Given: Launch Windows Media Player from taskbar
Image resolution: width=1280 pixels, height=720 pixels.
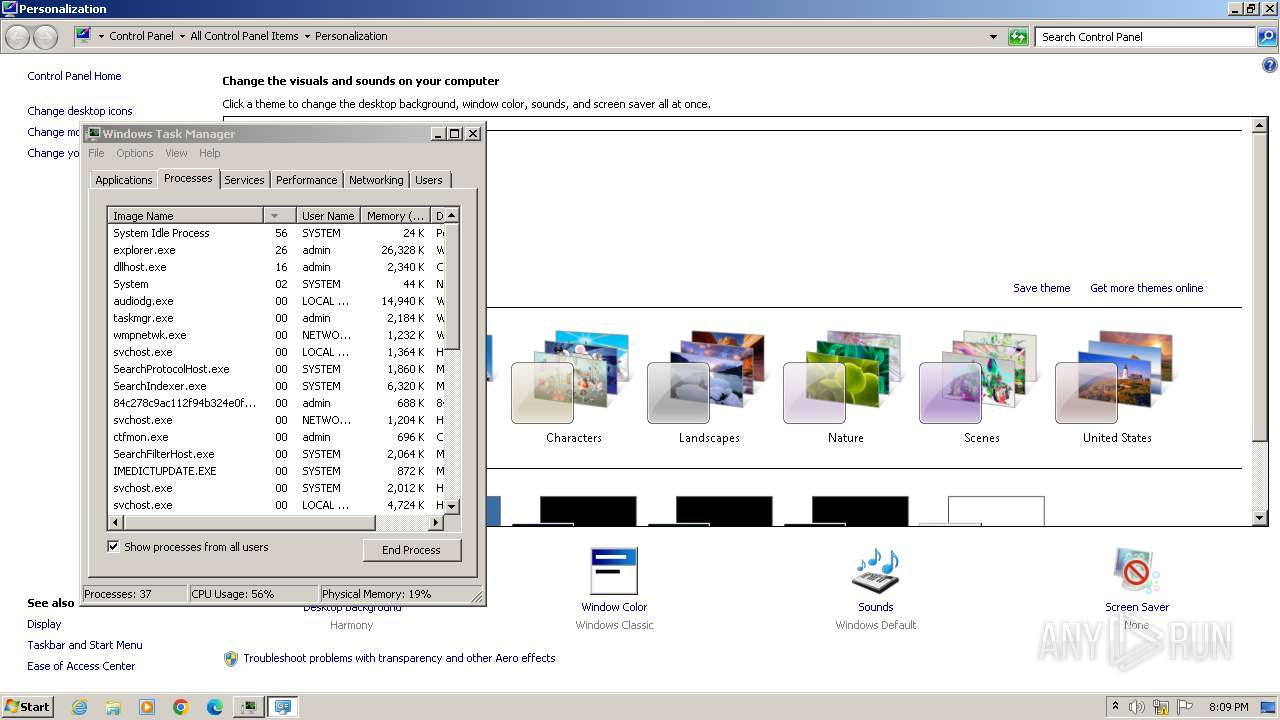Looking at the screenshot, I should [147, 707].
